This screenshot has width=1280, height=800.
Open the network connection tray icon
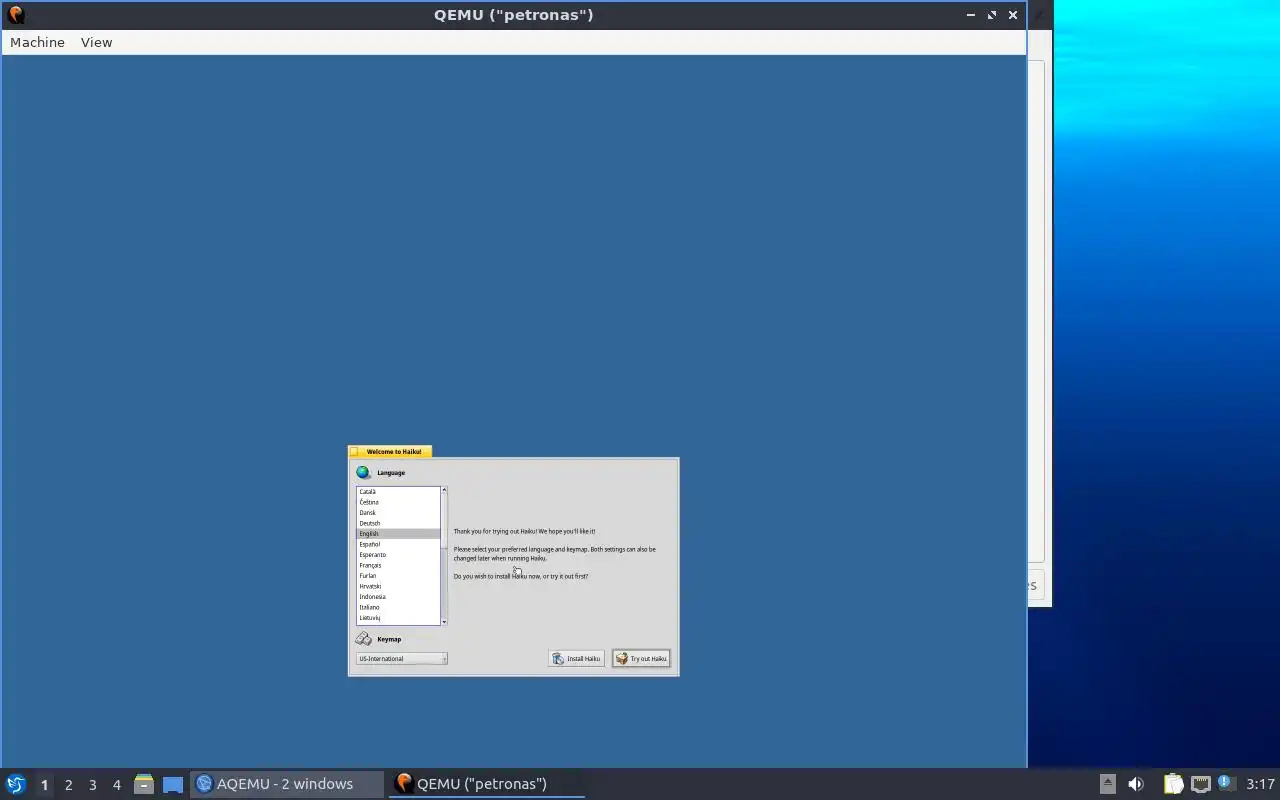pos(1201,784)
